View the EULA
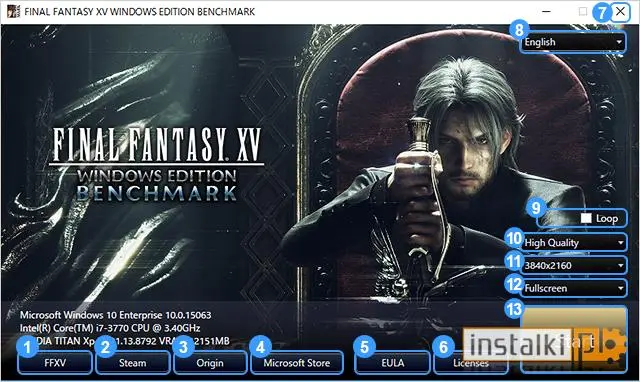The width and height of the screenshot is (640, 382). [392, 362]
